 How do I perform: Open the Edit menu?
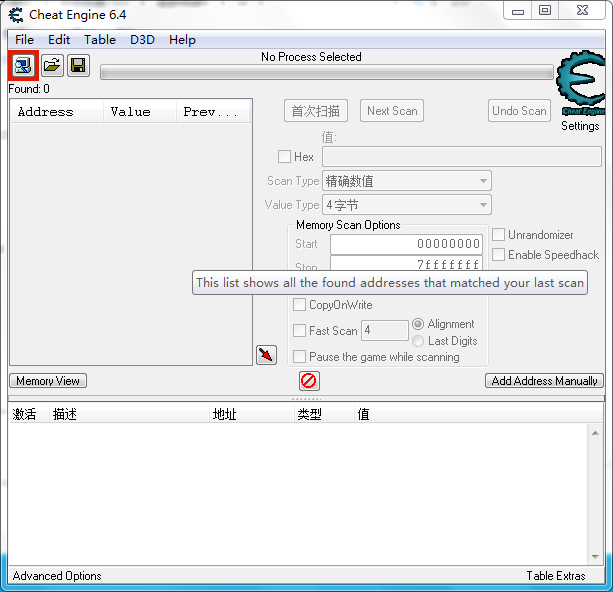click(x=59, y=39)
